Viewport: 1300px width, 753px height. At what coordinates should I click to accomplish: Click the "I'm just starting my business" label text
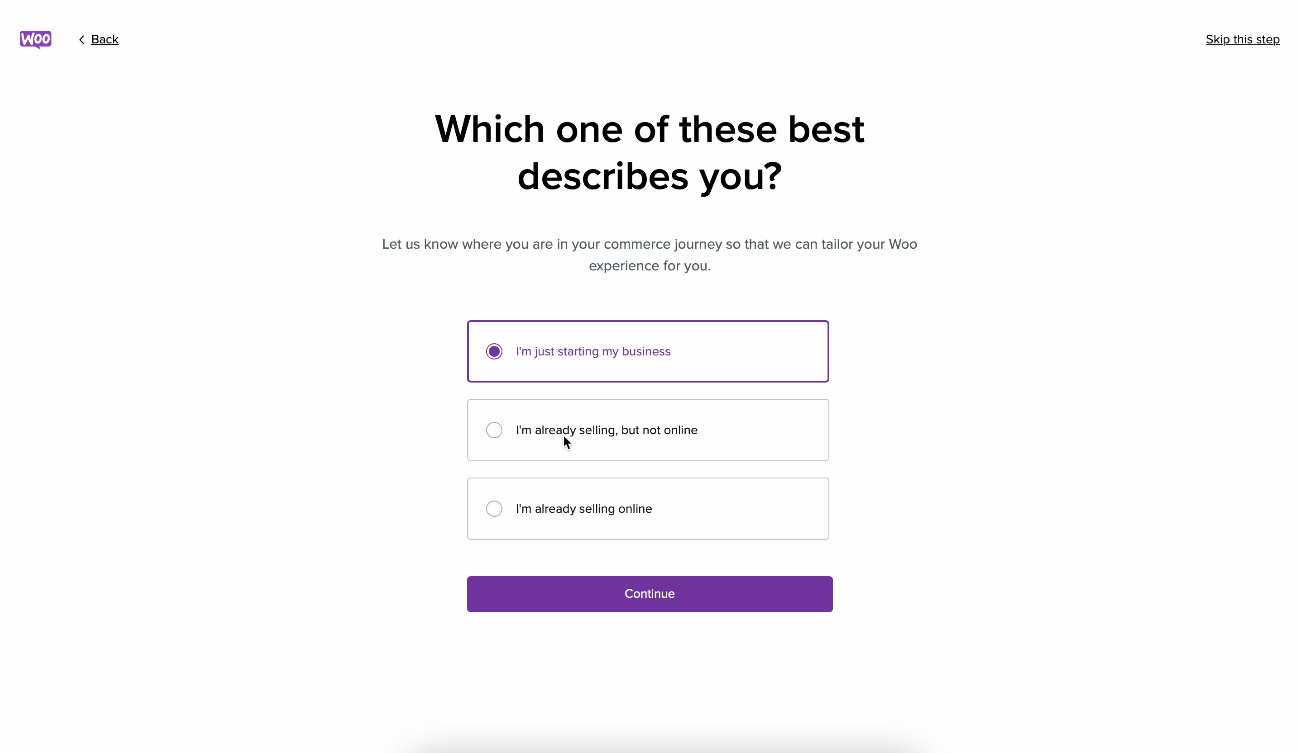[x=593, y=352]
